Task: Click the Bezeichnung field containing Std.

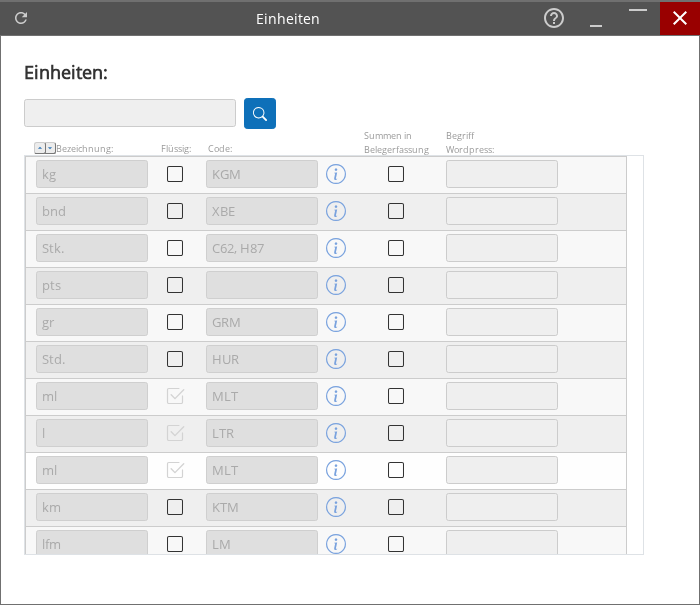Action: coord(92,359)
